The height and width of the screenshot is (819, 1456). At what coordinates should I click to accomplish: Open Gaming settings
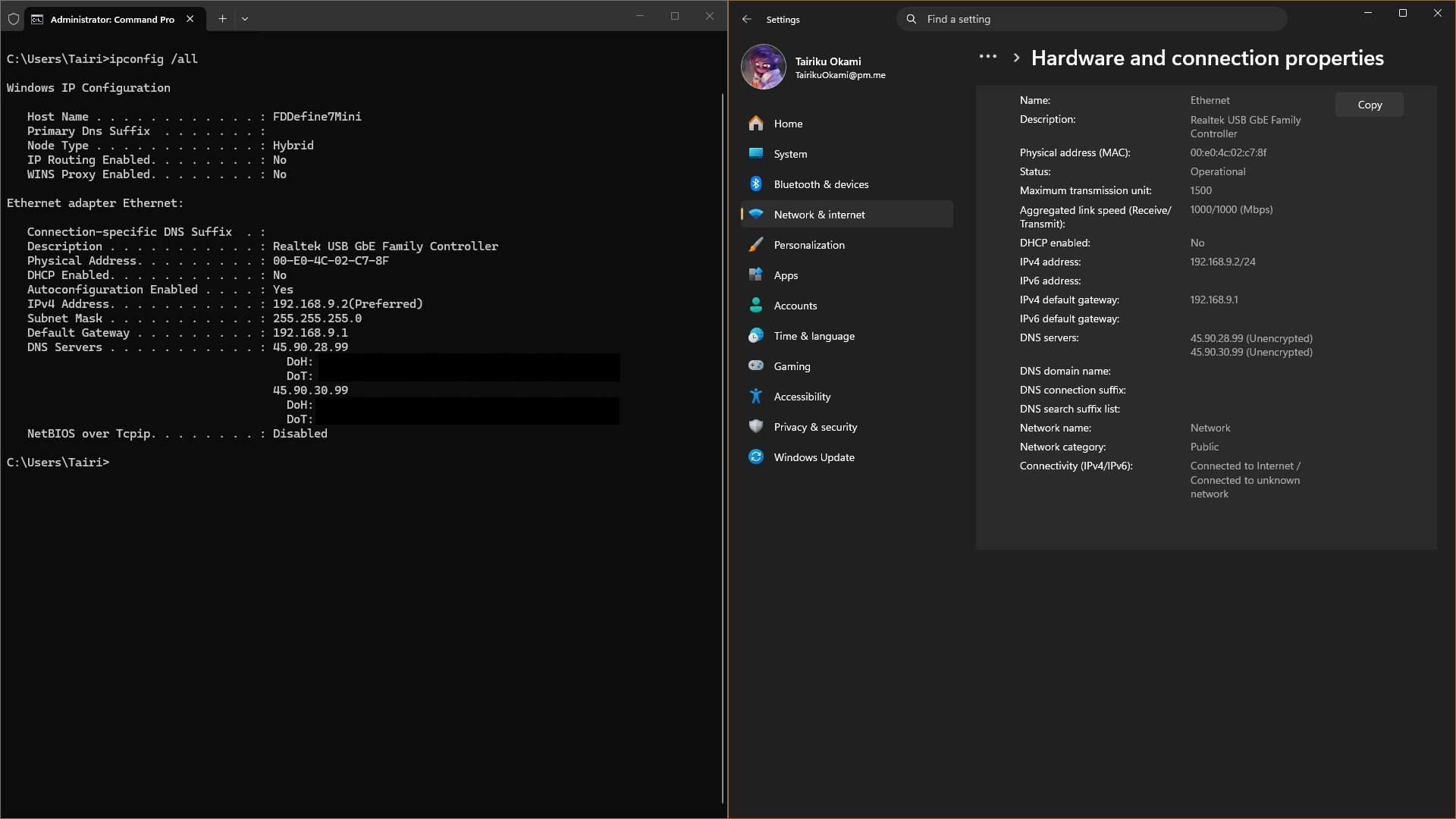point(846,366)
